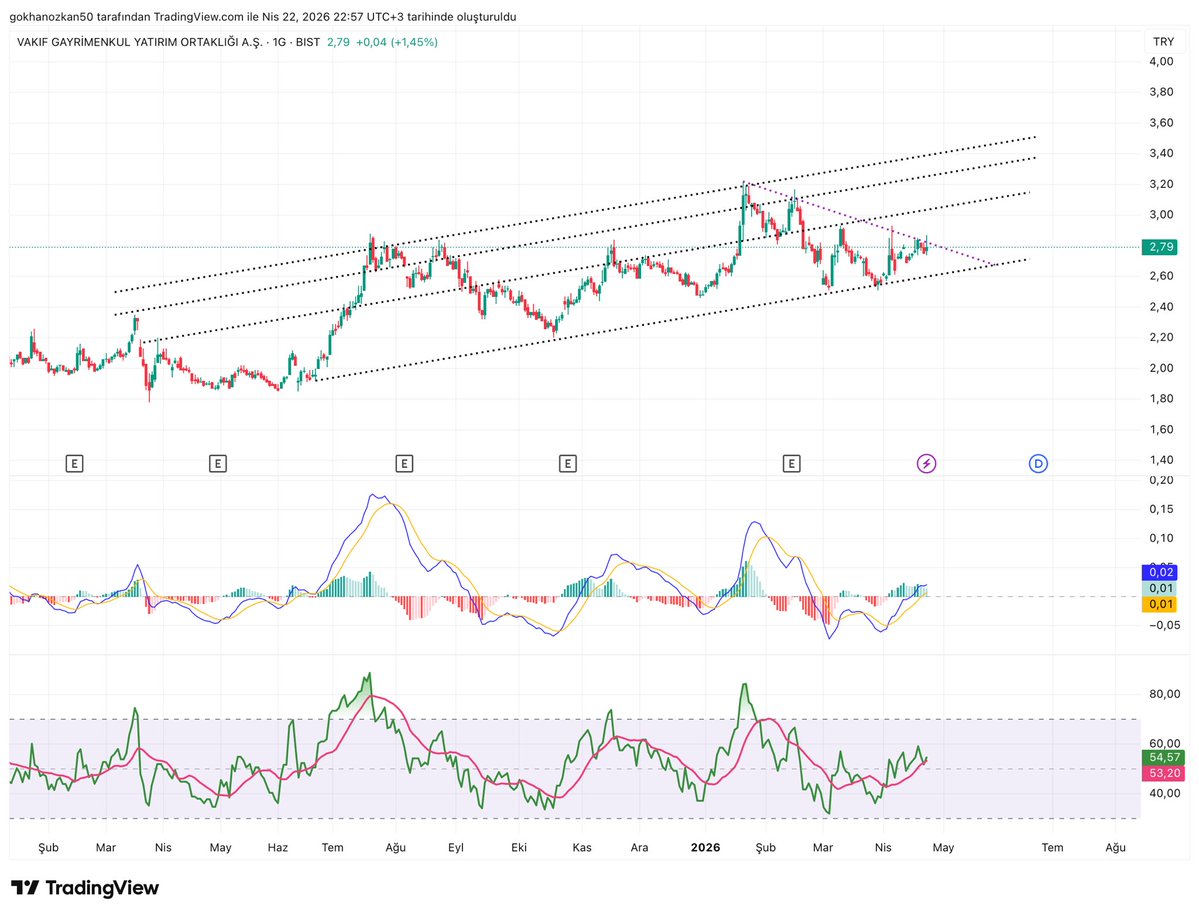The width and height of the screenshot is (1199, 916).
Task: Select the blue 0,02 MACD value label
Action: click(x=1160, y=572)
